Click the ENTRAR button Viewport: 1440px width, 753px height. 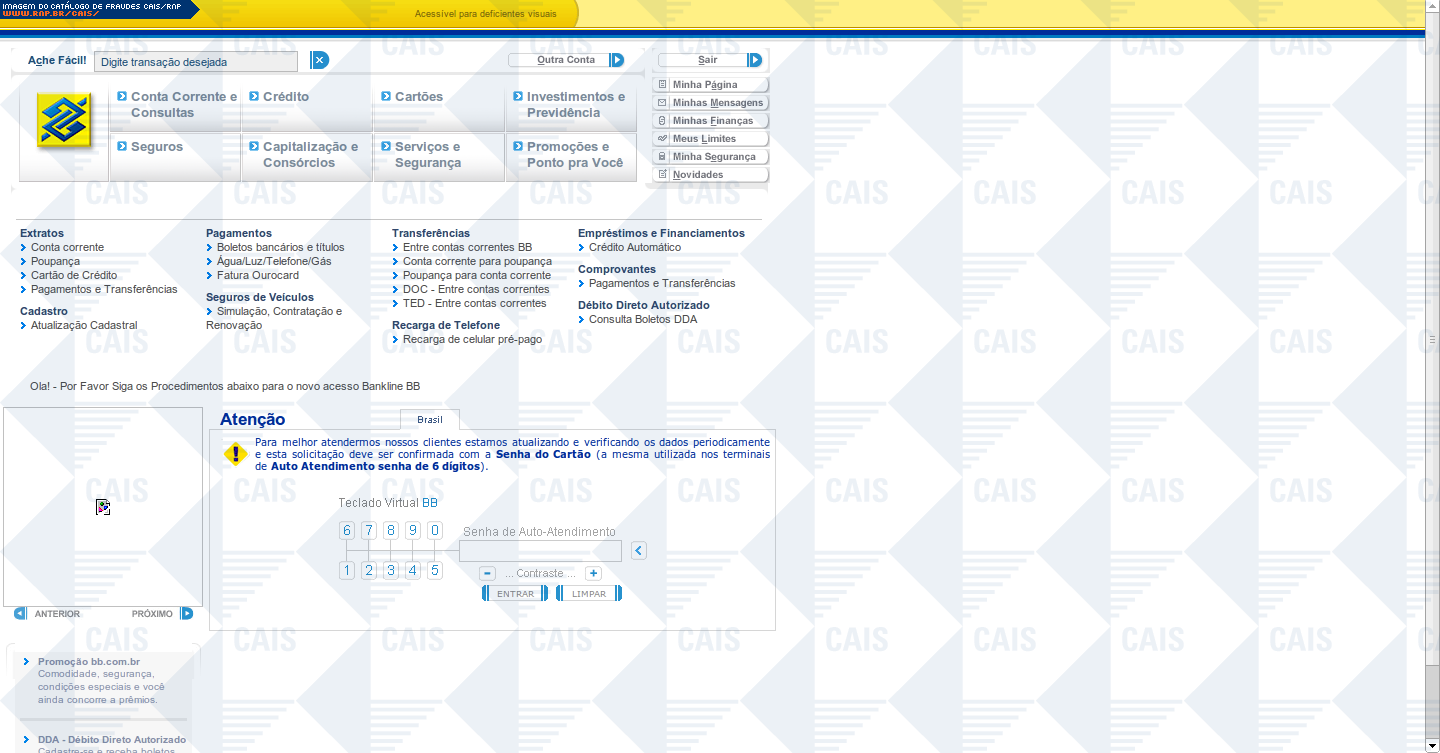[515, 593]
